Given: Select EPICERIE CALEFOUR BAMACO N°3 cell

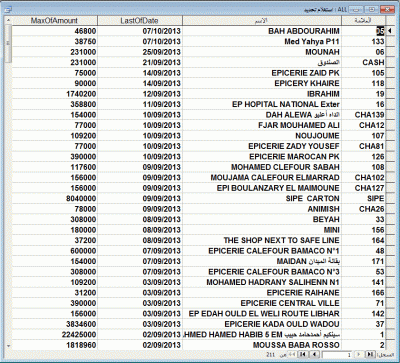Looking at the screenshot, I should pos(262,272).
